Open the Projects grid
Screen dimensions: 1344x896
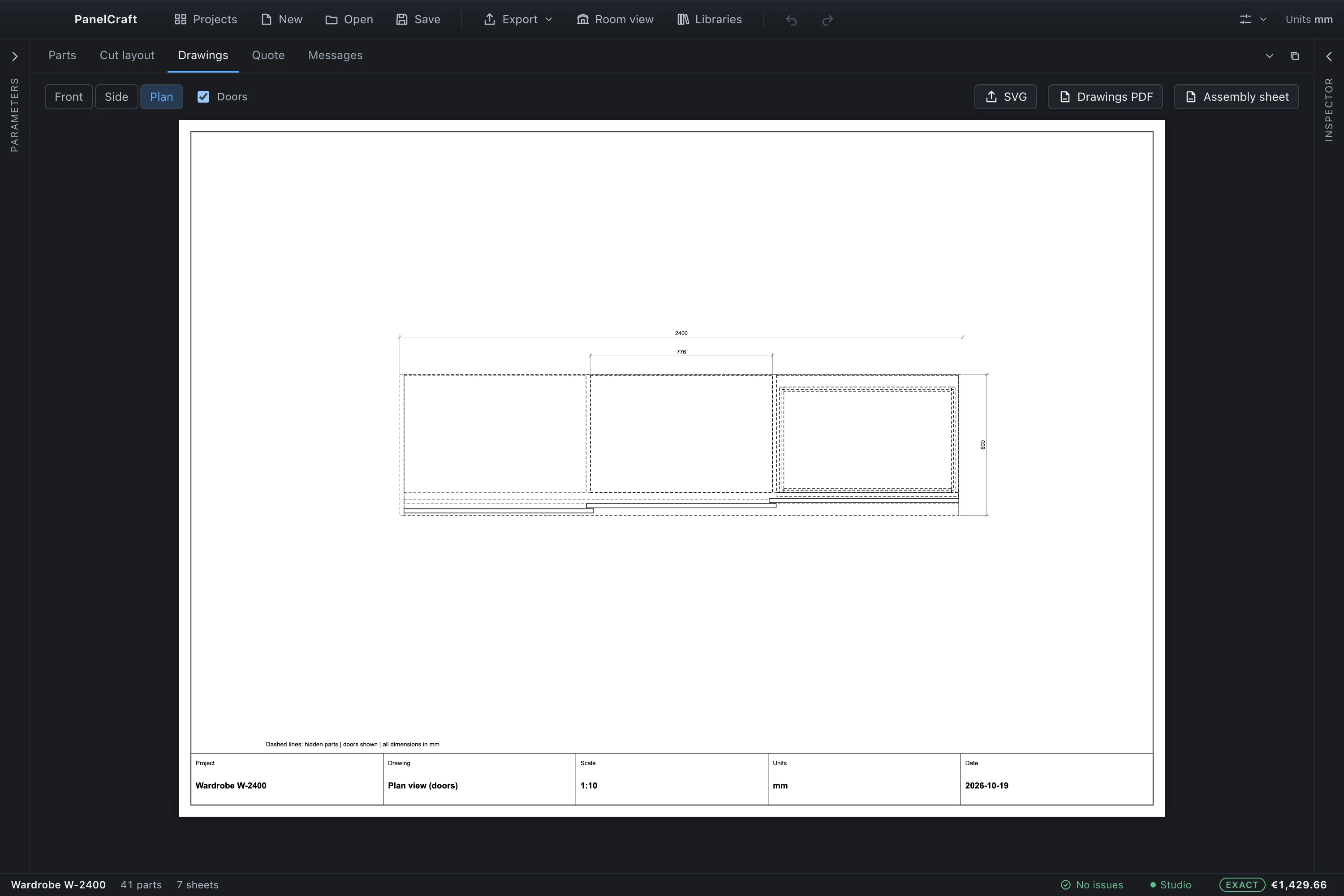tap(206, 19)
